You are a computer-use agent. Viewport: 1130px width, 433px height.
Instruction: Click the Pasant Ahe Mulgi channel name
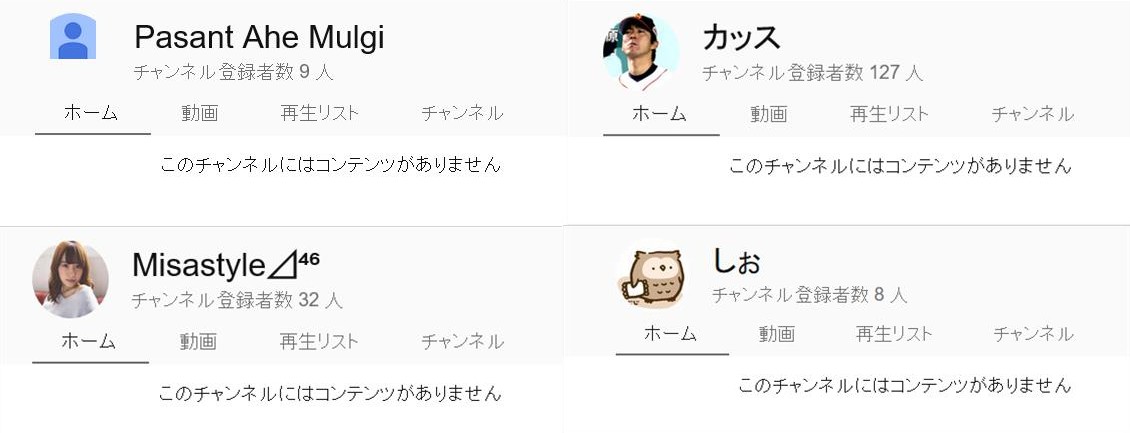tap(259, 38)
